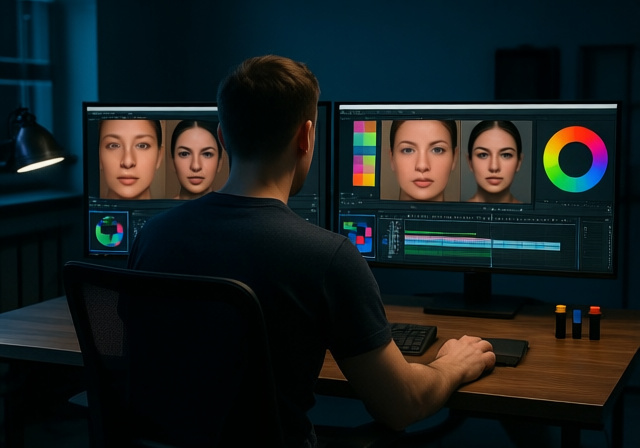Select the teal swatch in palette

tap(358, 139)
